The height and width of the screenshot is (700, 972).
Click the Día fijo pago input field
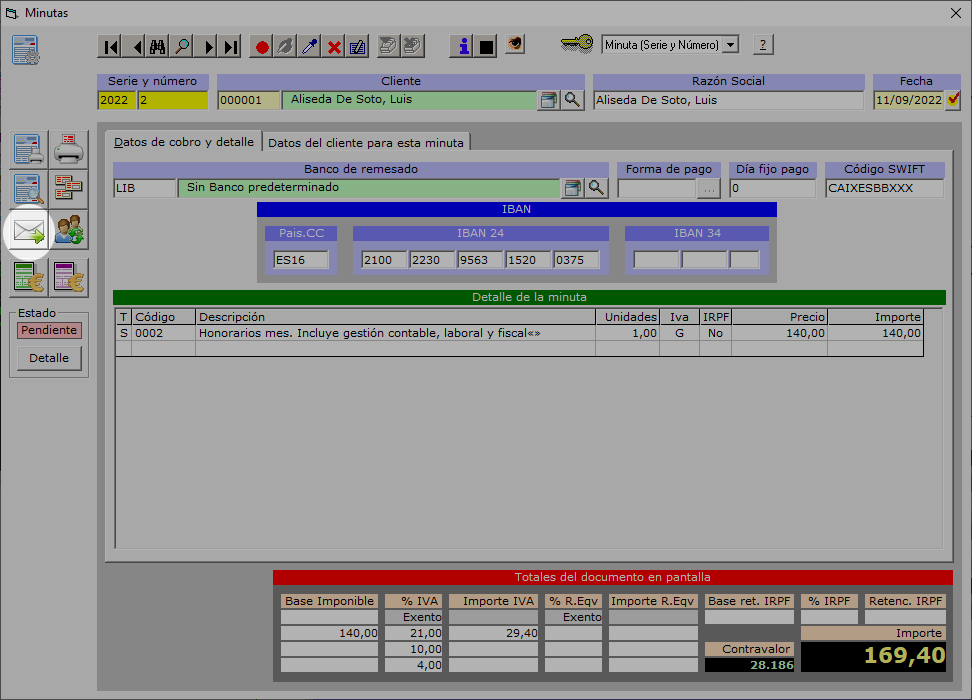coord(773,188)
